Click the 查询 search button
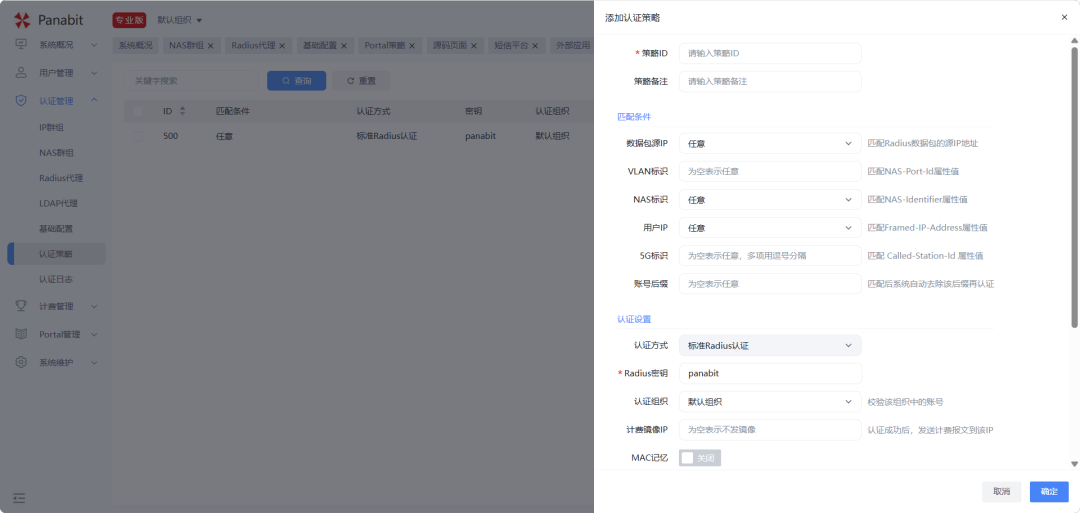 [x=297, y=81]
